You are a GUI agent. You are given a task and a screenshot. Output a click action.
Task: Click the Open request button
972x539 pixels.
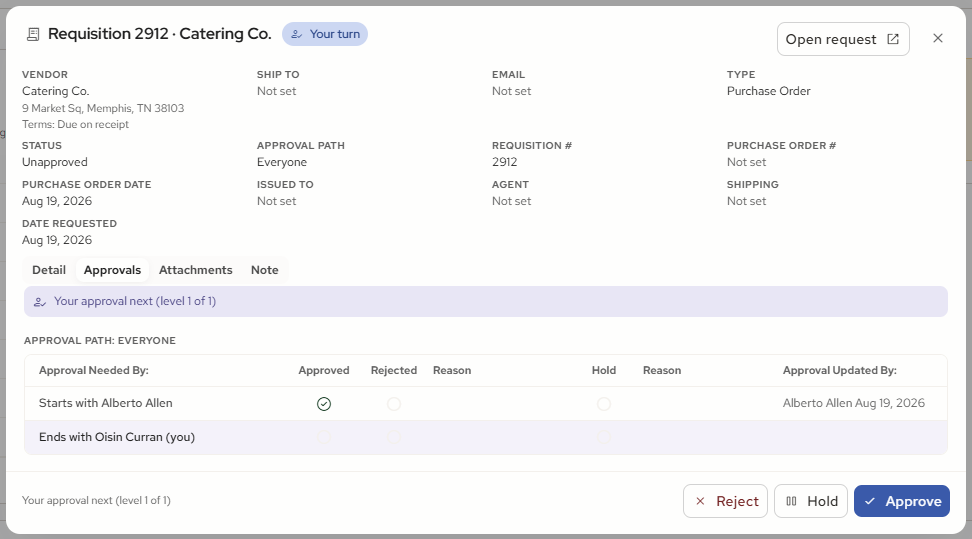[x=843, y=39]
